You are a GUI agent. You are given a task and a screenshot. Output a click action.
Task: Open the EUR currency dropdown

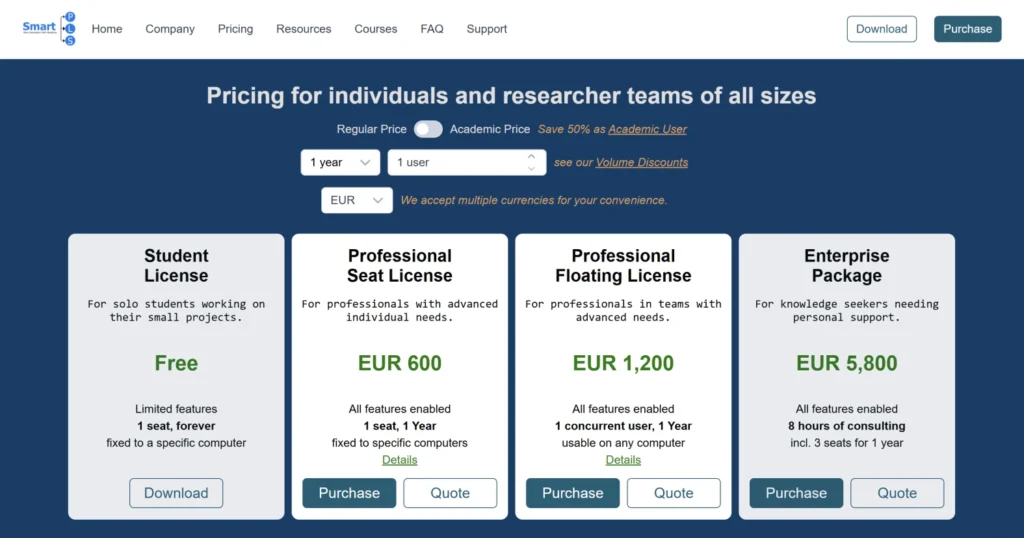coord(357,200)
